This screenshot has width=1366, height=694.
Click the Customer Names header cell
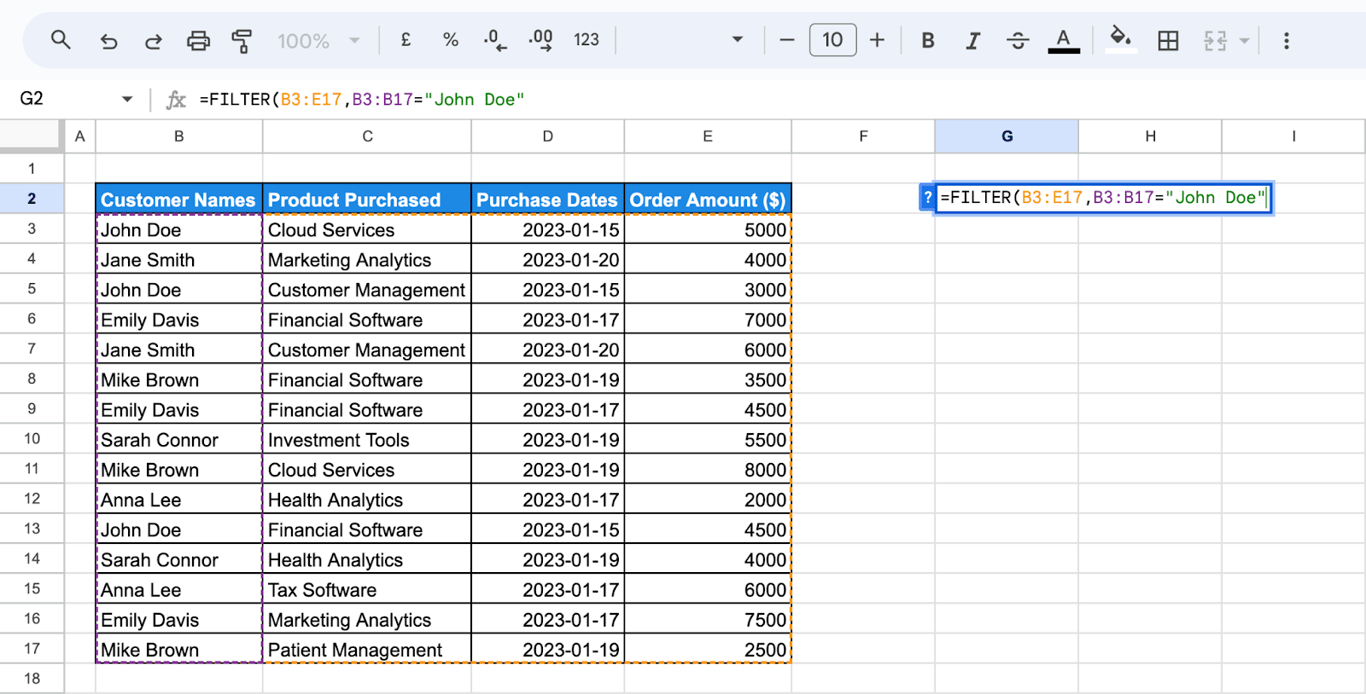point(179,199)
